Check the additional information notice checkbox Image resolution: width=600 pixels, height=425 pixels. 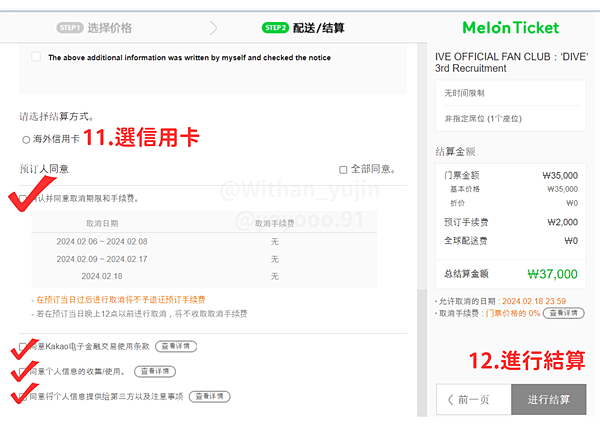point(36,57)
